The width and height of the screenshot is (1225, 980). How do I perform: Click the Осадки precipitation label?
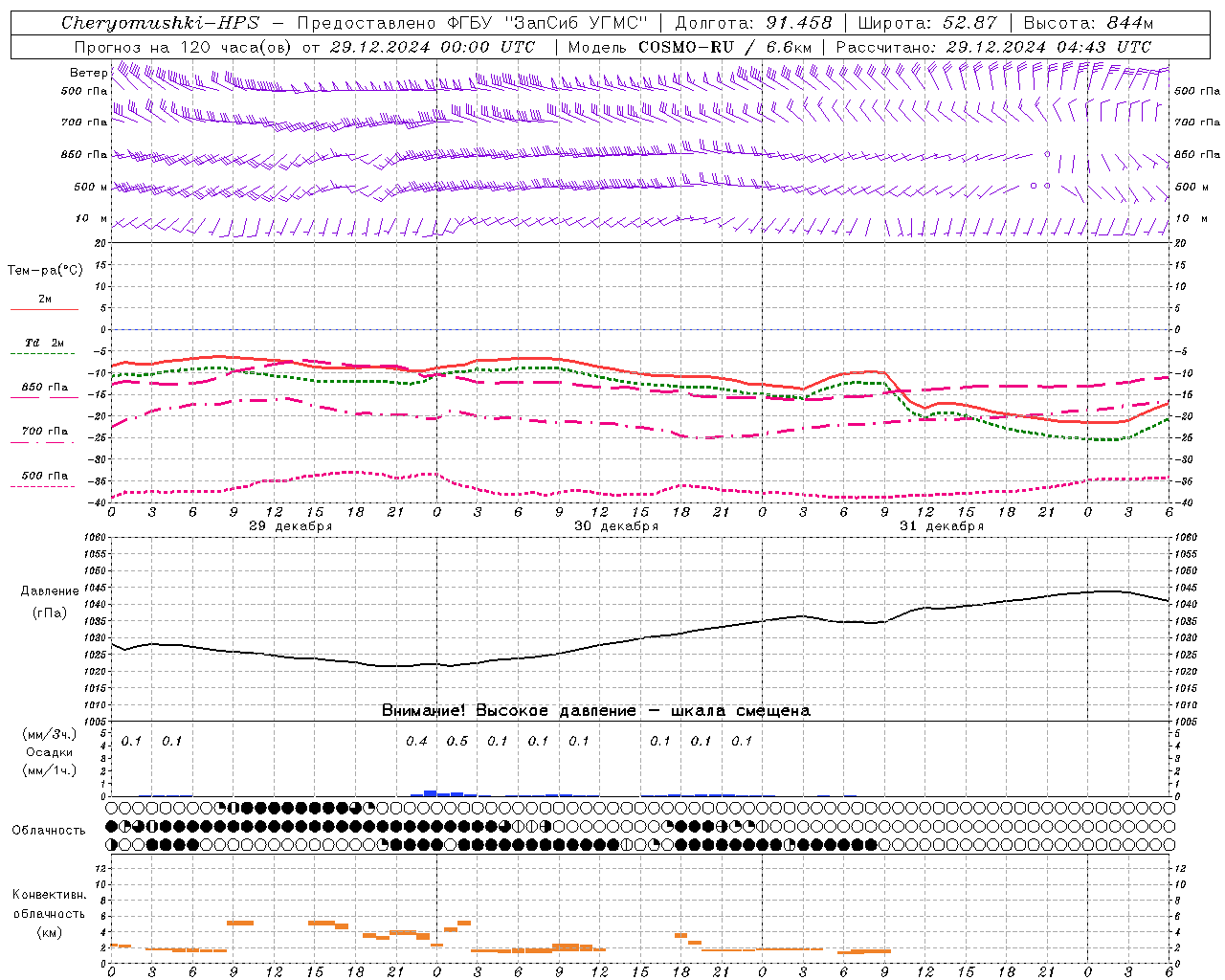pyautogui.click(x=50, y=753)
